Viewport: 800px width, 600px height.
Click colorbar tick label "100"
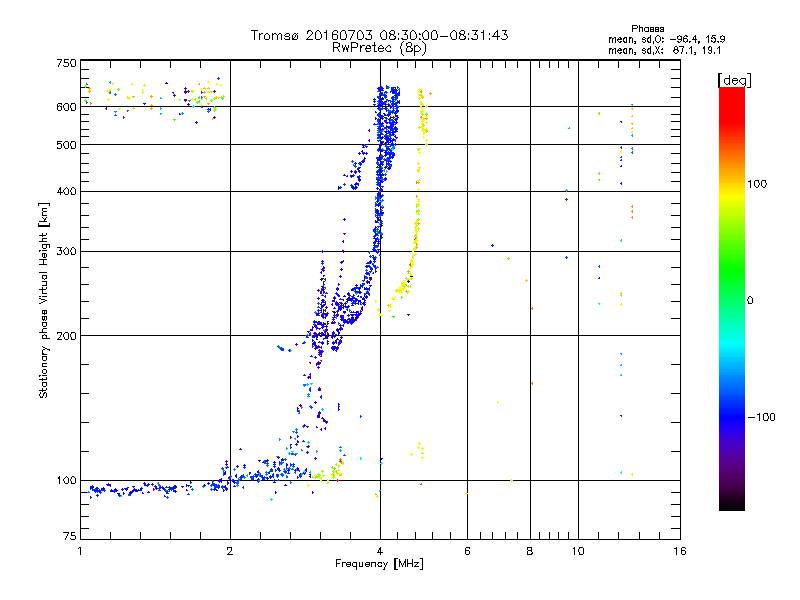[757, 184]
